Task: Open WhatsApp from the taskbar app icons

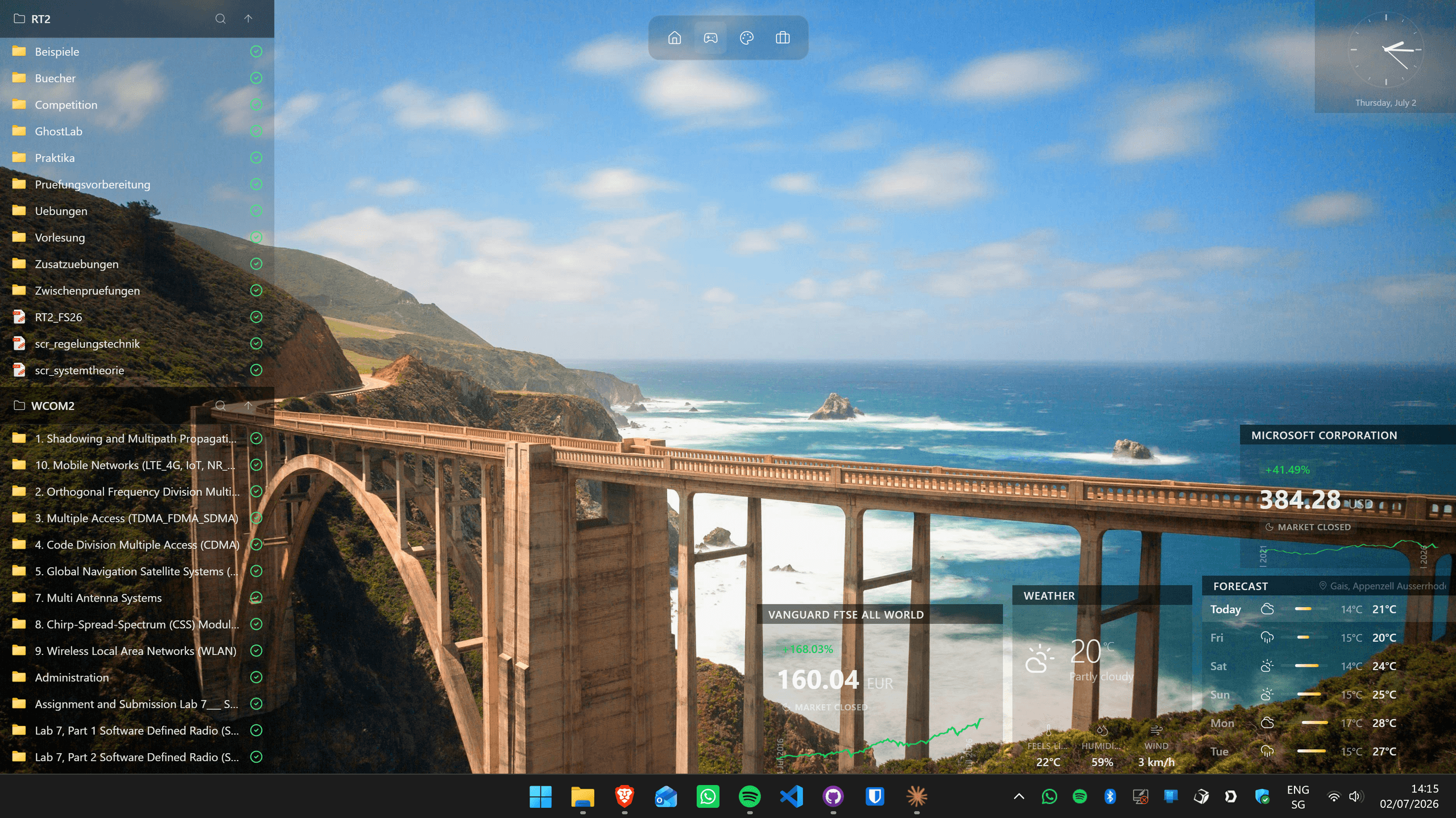Action: click(x=708, y=796)
